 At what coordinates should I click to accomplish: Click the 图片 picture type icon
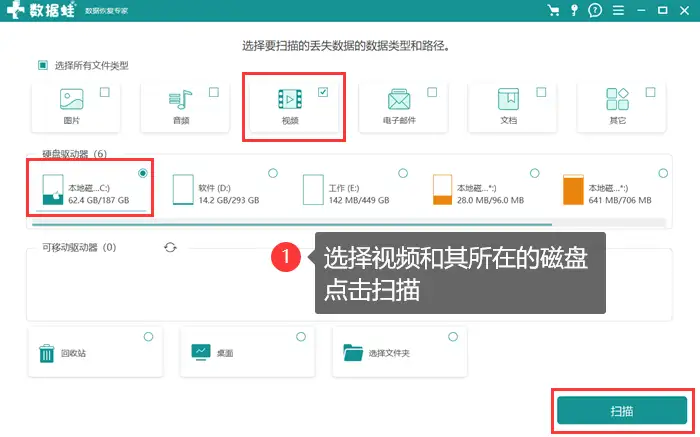click(x=71, y=99)
